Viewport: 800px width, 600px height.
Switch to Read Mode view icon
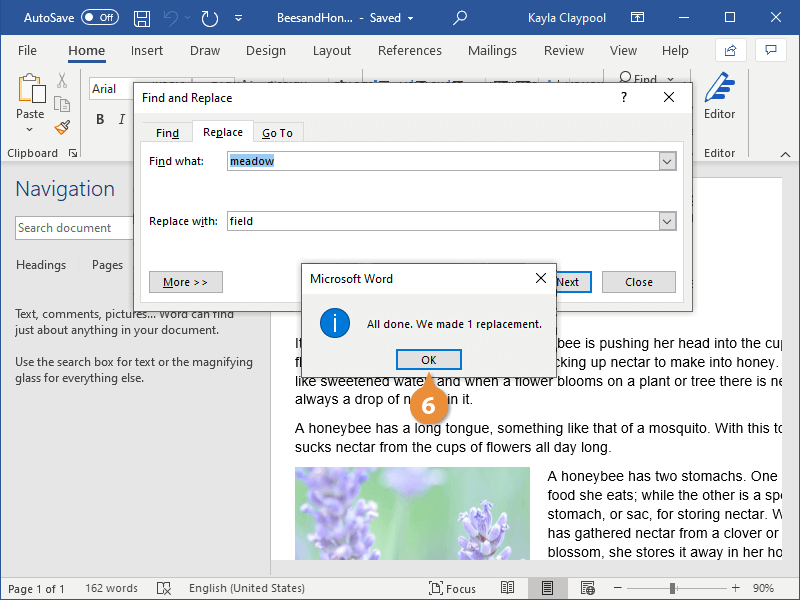tap(508, 589)
